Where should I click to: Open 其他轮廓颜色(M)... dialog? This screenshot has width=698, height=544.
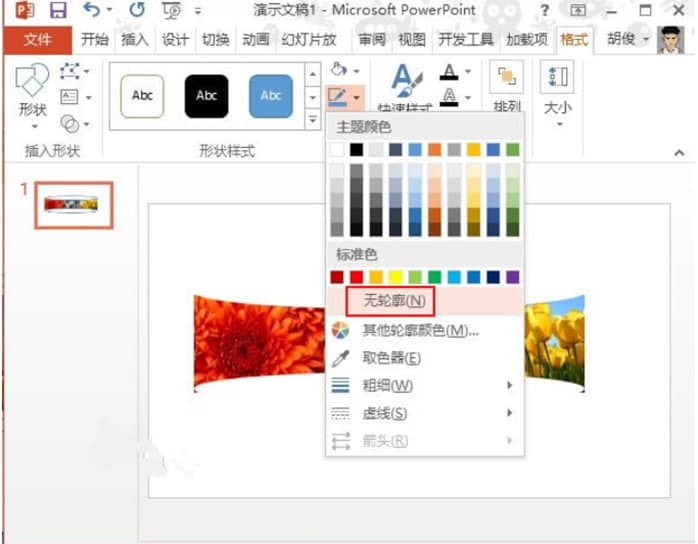[425, 330]
